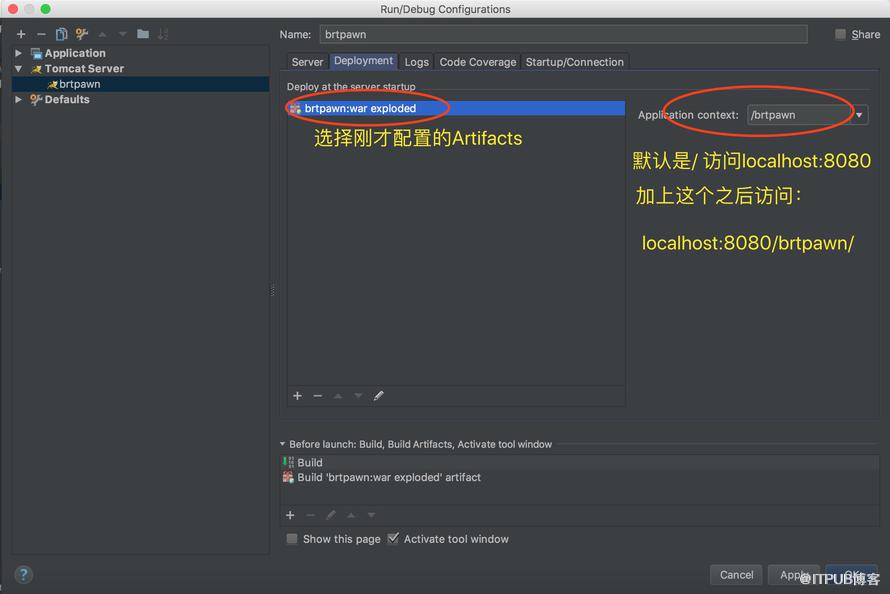Copy the selected configuration
The image size is (890, 594).
pos(61,34)
